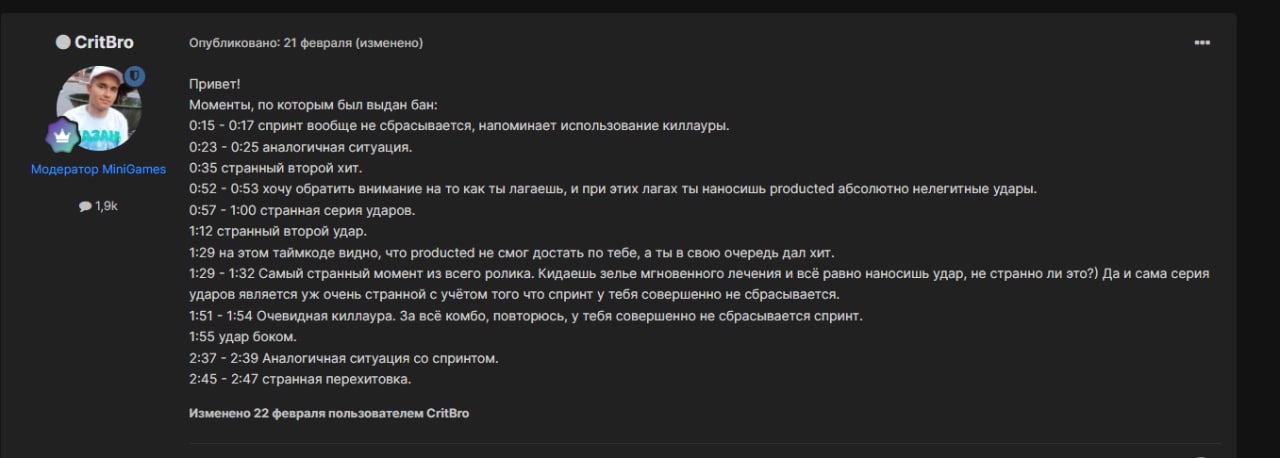Click the 1:51 - 1:54 Очевидная киллаура line

point(525,316)
